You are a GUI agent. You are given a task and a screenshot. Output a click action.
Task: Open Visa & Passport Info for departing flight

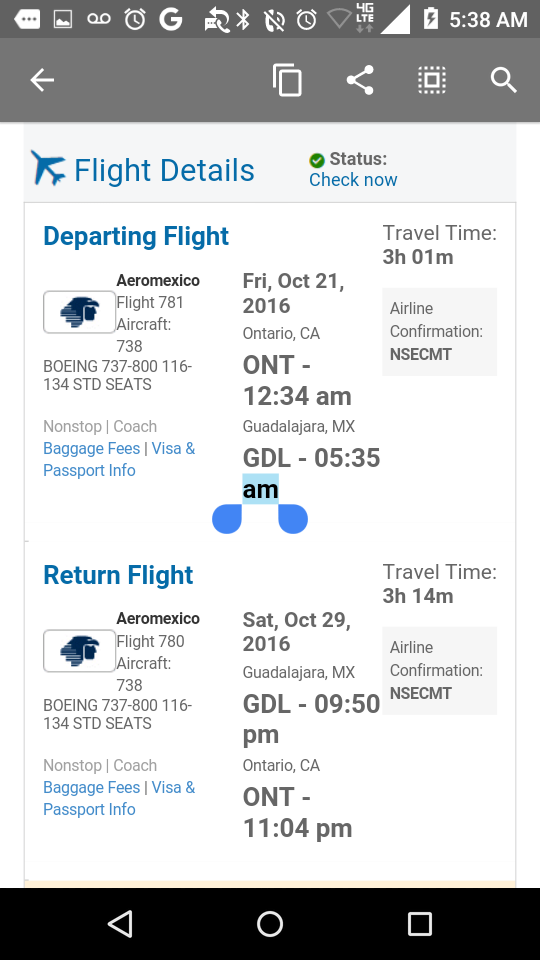coord(119,459)
